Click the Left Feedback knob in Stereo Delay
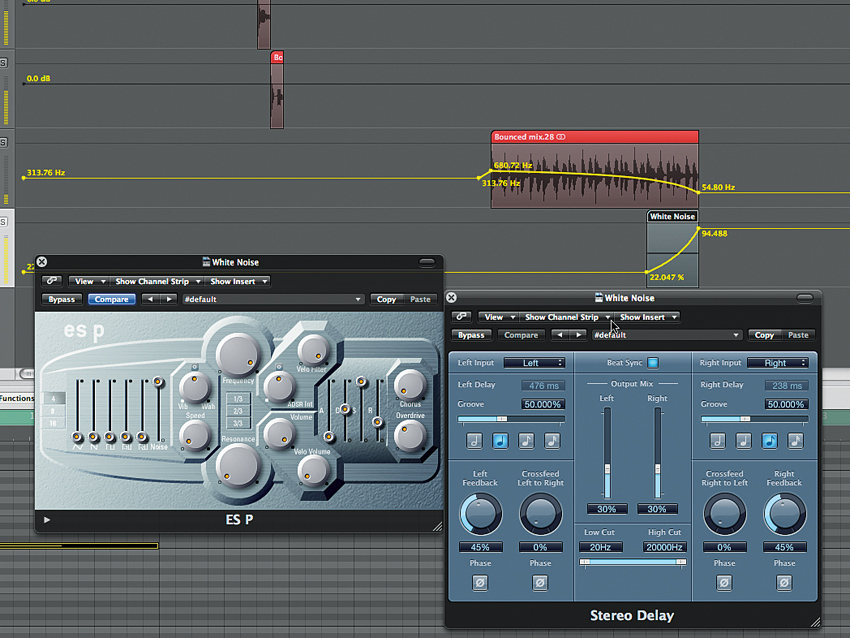The height and width of the screenshot is (638, 850). point(480,514)
